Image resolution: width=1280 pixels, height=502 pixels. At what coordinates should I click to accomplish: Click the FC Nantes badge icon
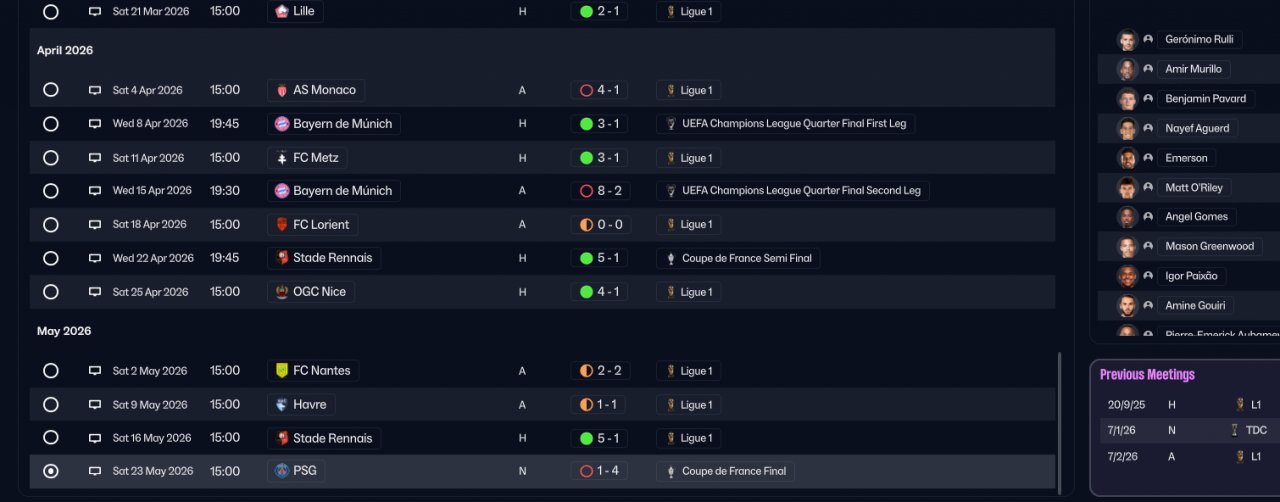pyautogui.click(x=283, y=371)
